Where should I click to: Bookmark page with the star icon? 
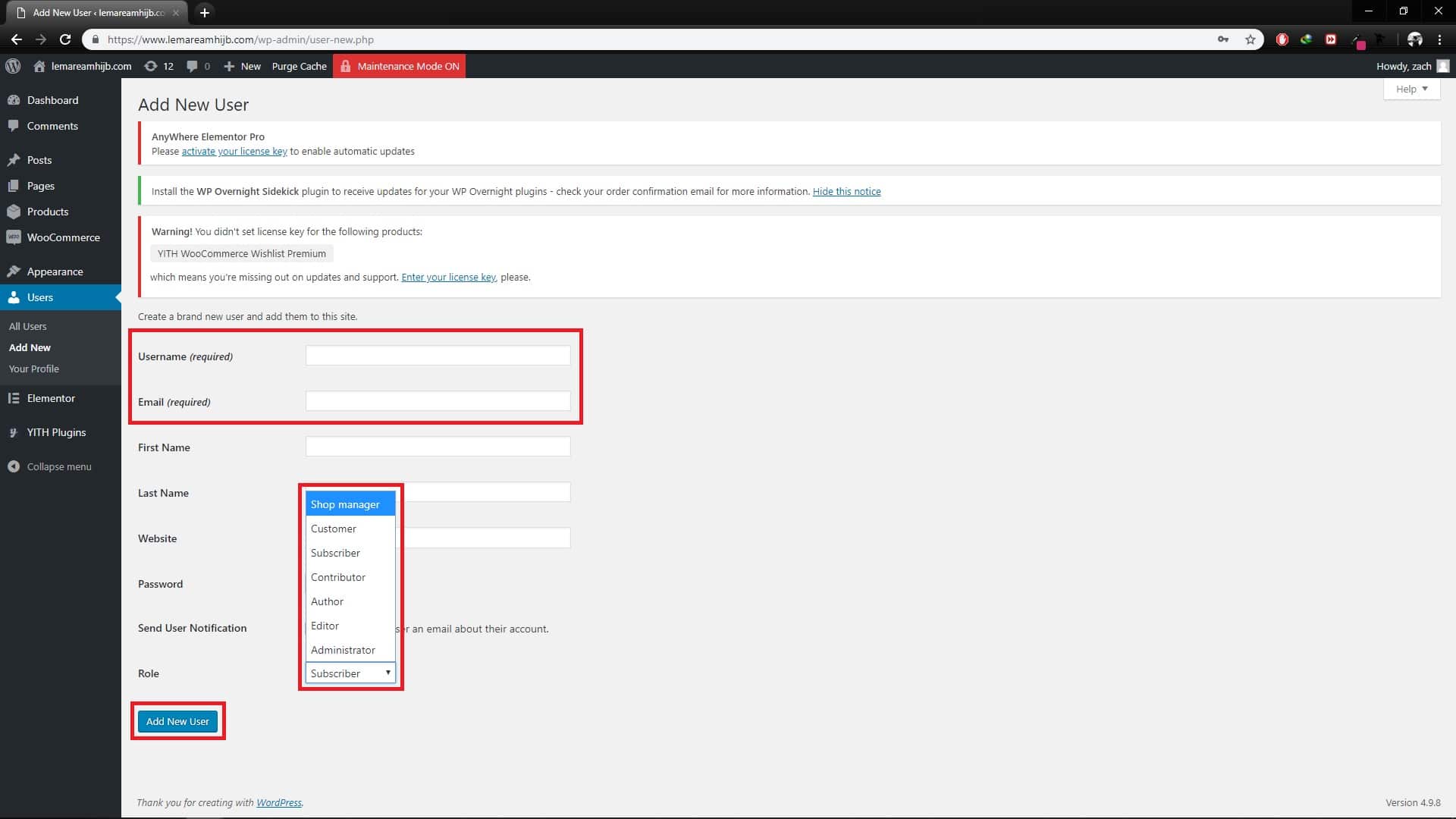[1250, 39]
